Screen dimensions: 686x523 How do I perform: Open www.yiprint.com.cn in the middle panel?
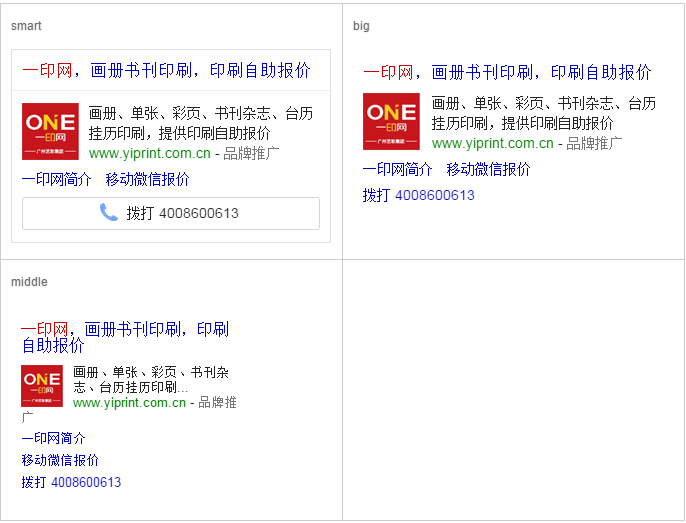130,403
